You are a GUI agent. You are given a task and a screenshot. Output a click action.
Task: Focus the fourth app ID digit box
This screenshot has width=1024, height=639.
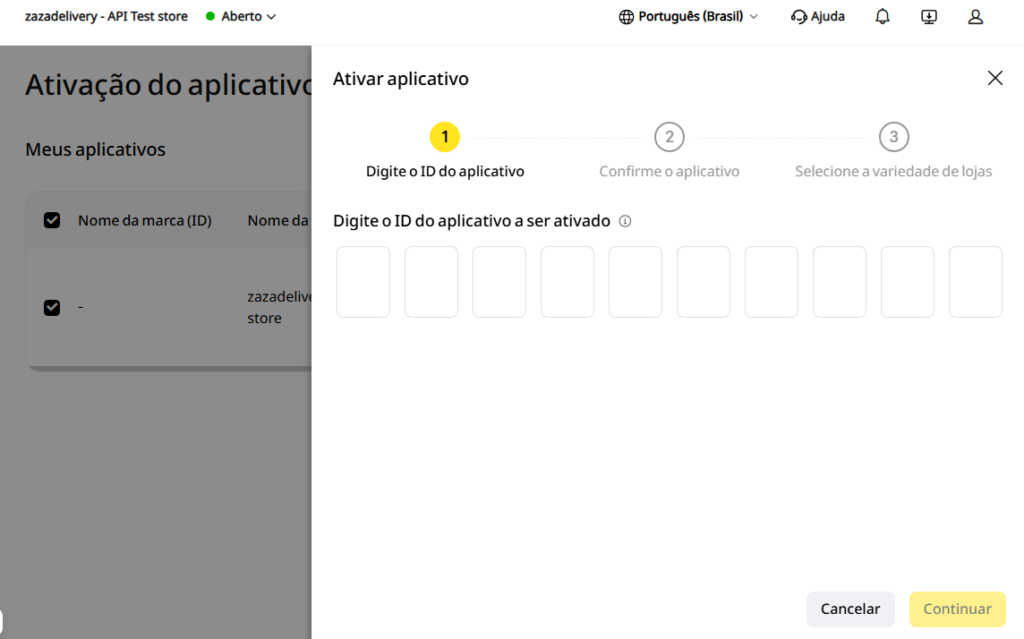(x=567, y=282)
